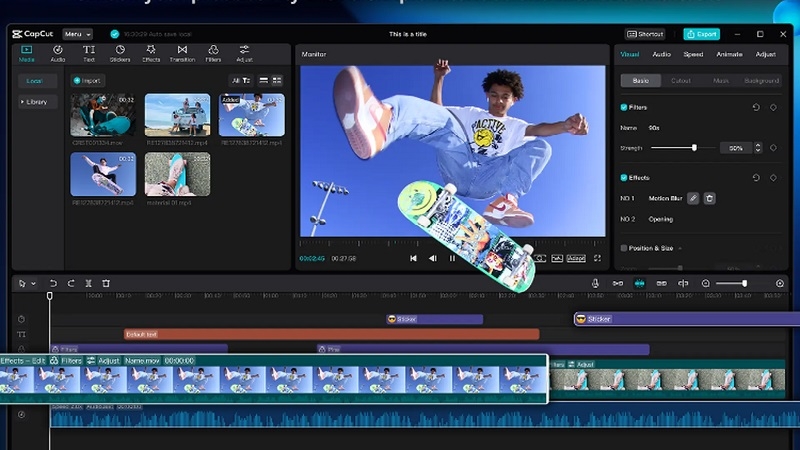800x450 pixels.
Task: Pause playback in the Monitor
Action: coord(452,258)
